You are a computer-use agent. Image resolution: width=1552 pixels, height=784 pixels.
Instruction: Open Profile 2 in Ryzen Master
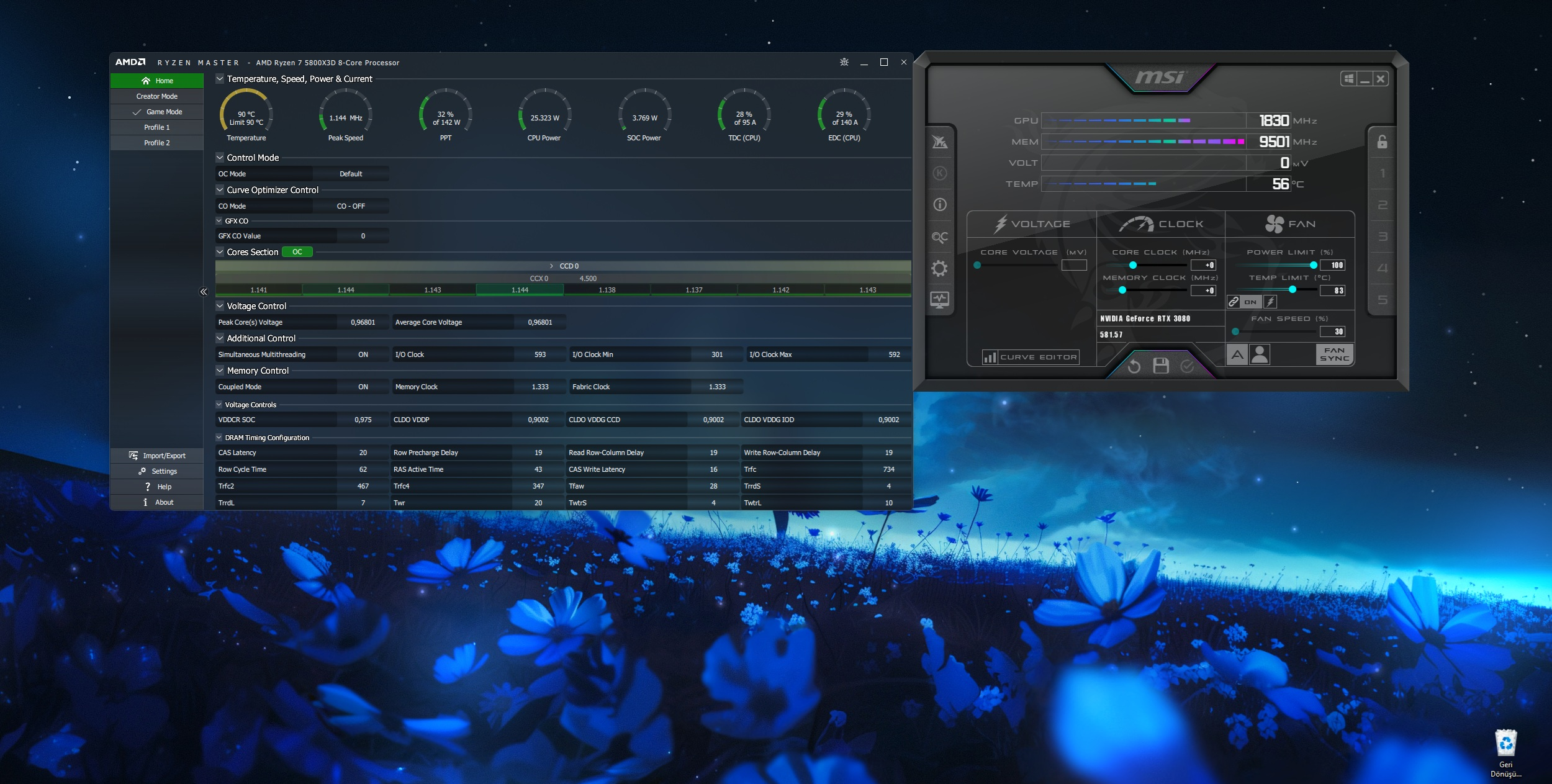pyautogui.click(x=157, y=143)
